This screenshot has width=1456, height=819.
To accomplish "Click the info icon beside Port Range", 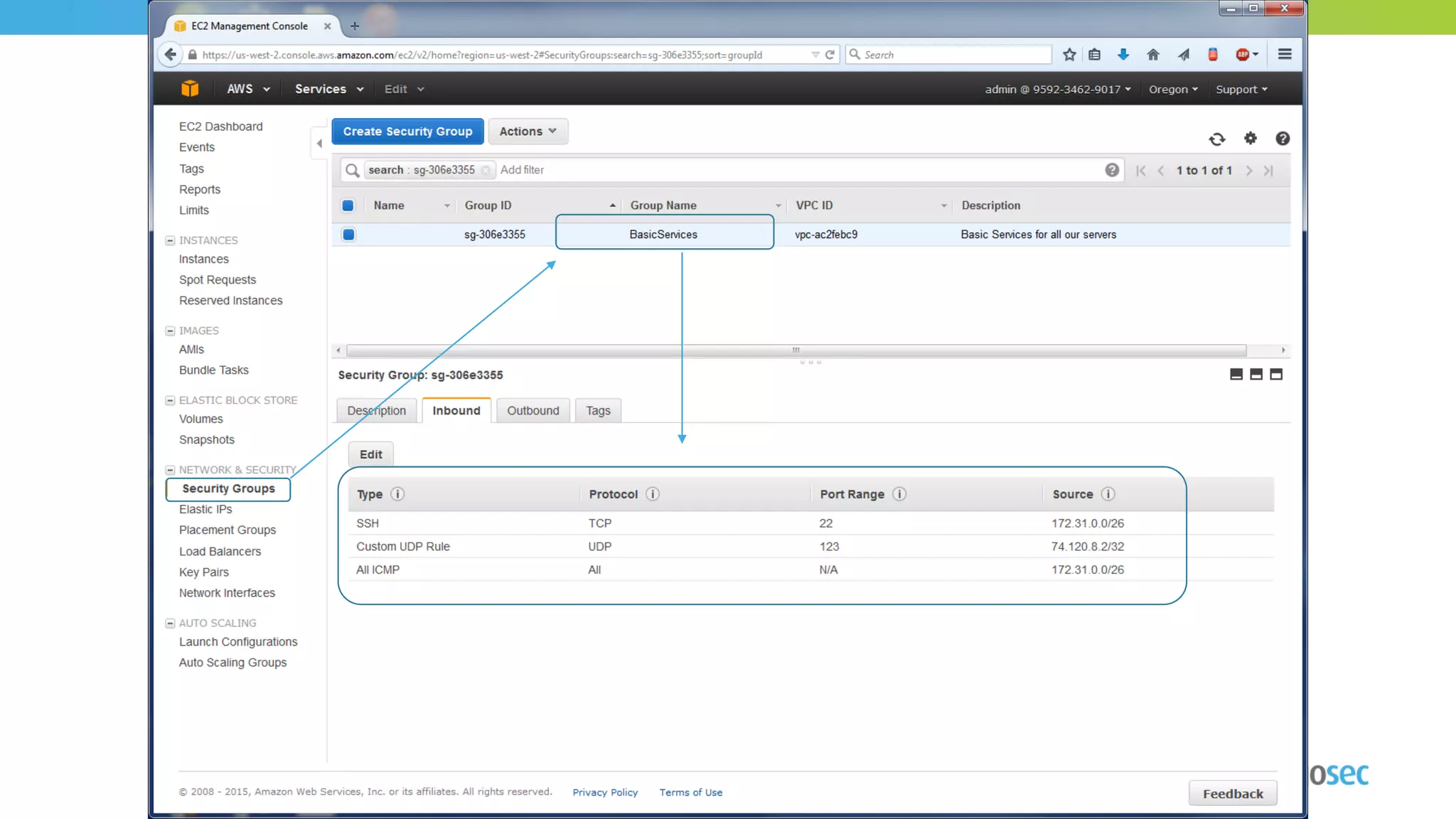I will [899, 494].
